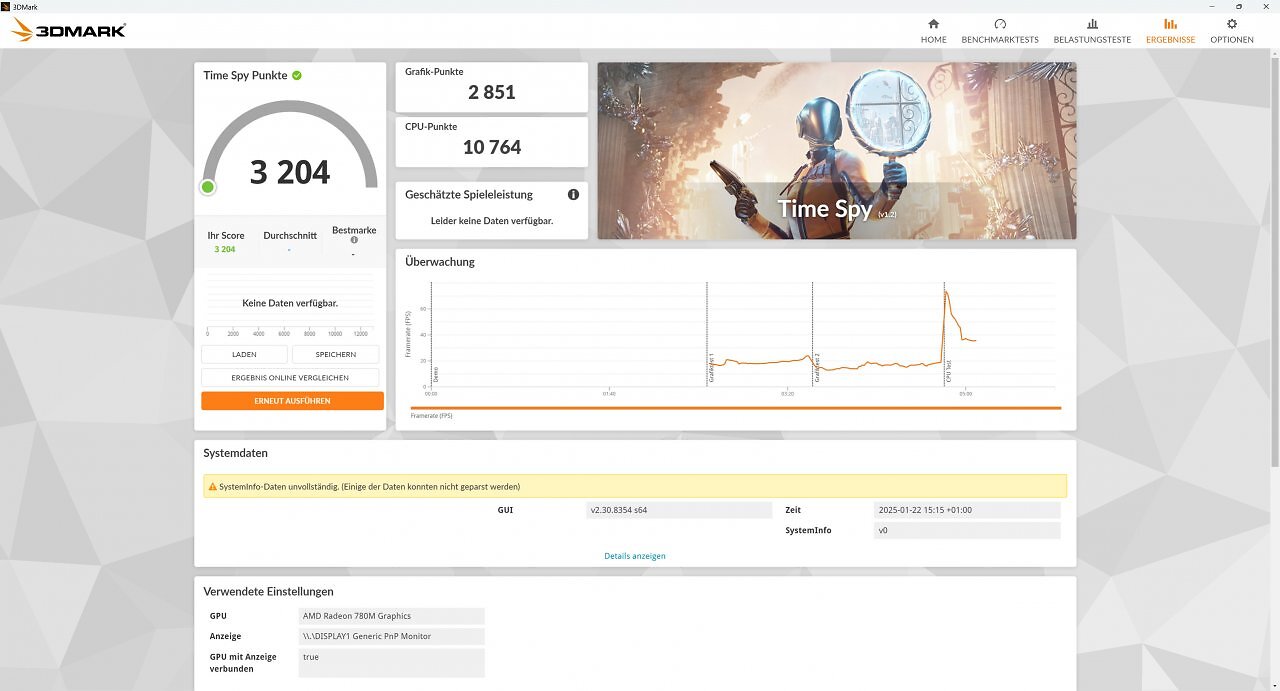
Task: Minimize the 3DMark window
Action: pos(1214,6)
